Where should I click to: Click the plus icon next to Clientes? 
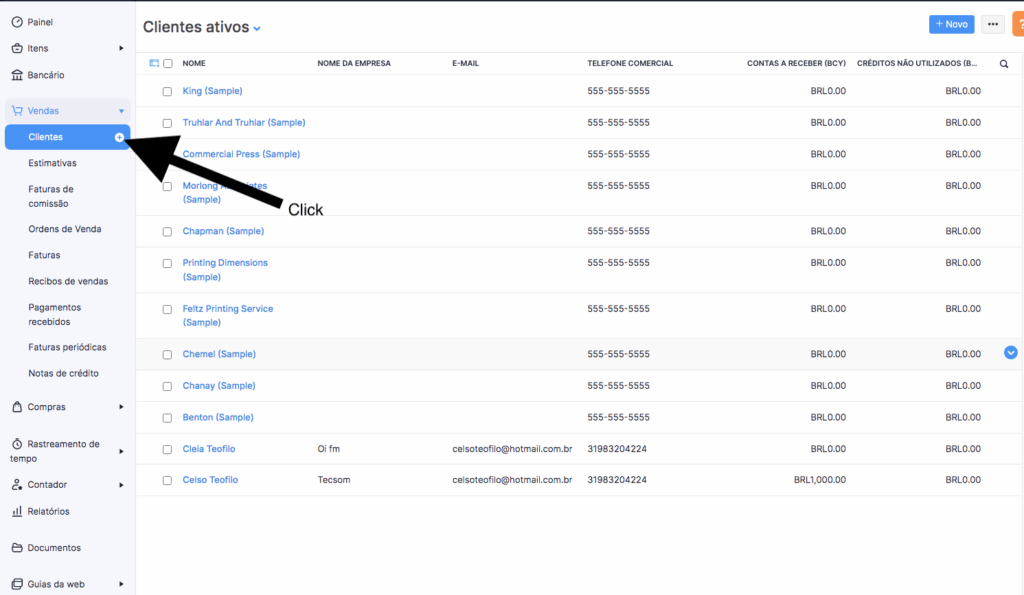(120, 137)
